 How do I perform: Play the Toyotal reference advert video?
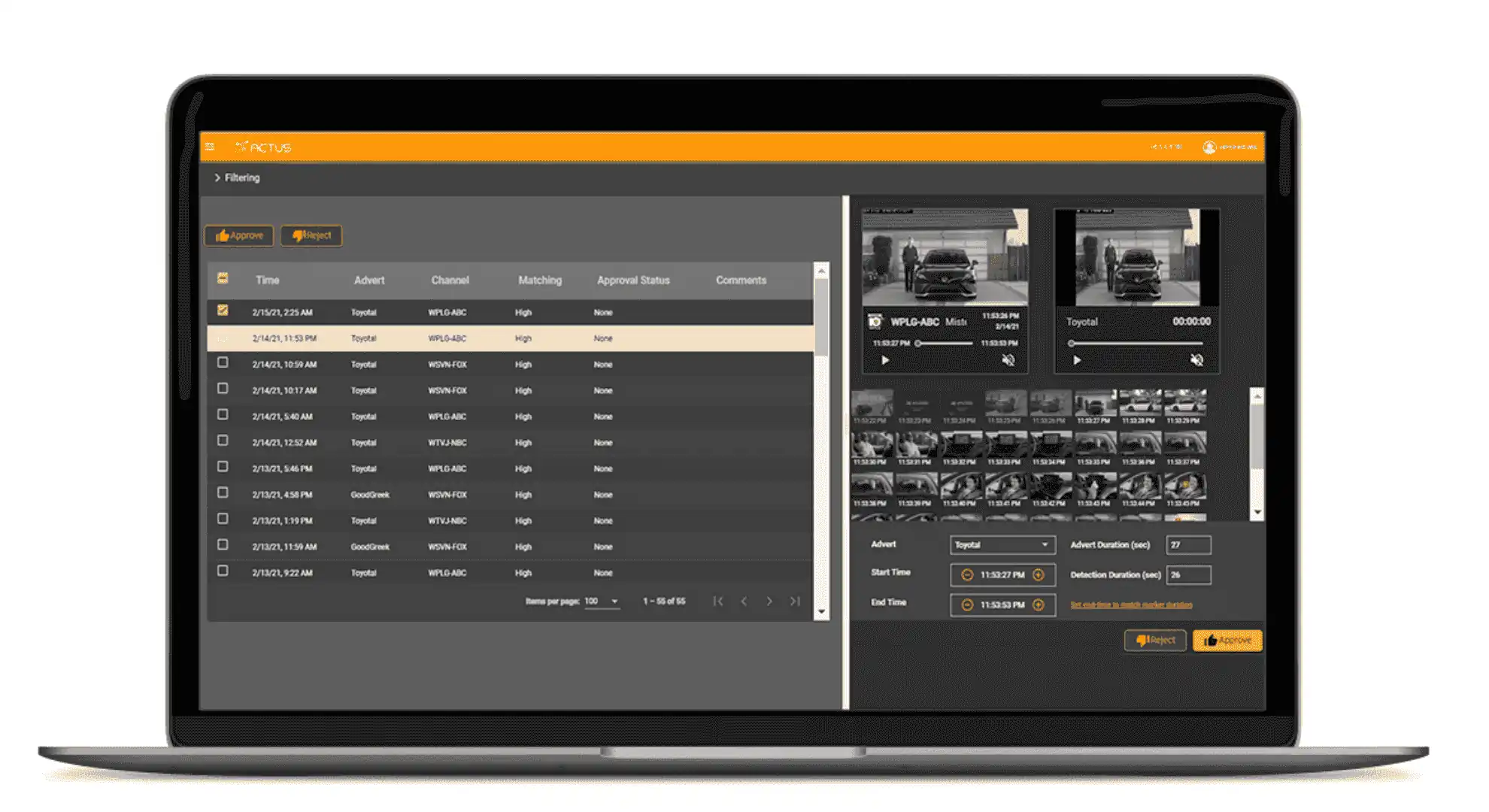[1077, 360]
